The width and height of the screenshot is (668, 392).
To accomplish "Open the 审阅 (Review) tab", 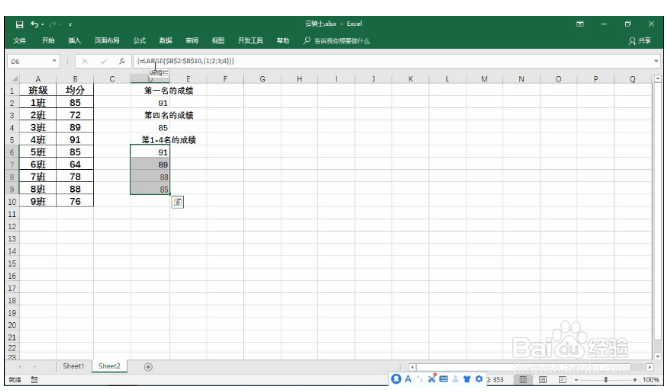I will 192,40.
